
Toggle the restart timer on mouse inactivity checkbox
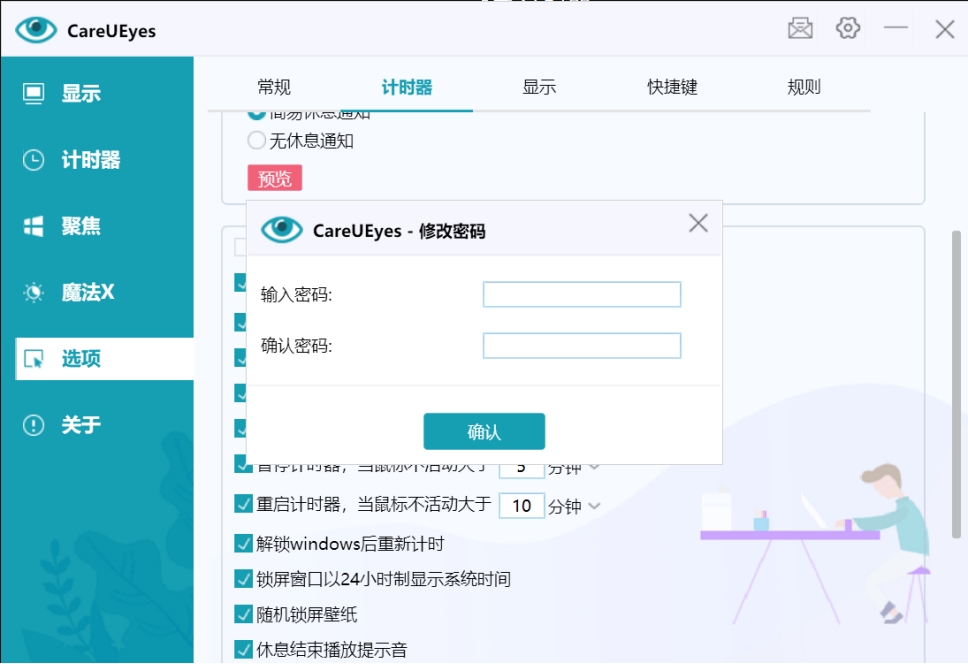[x=243, y=503]
